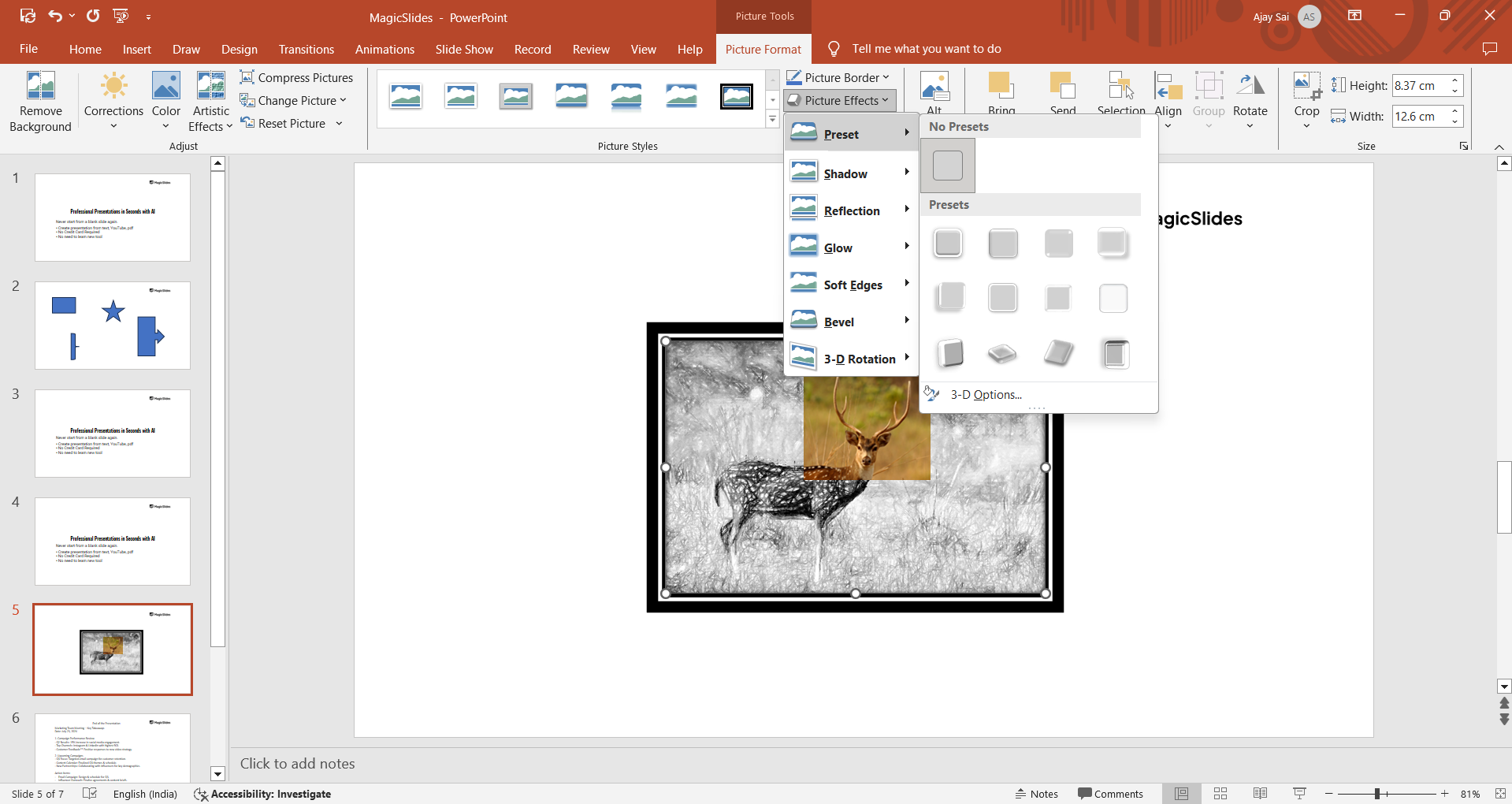Select slide 3 thumbnail
The image size is (1512, 804).
[112, 433]
